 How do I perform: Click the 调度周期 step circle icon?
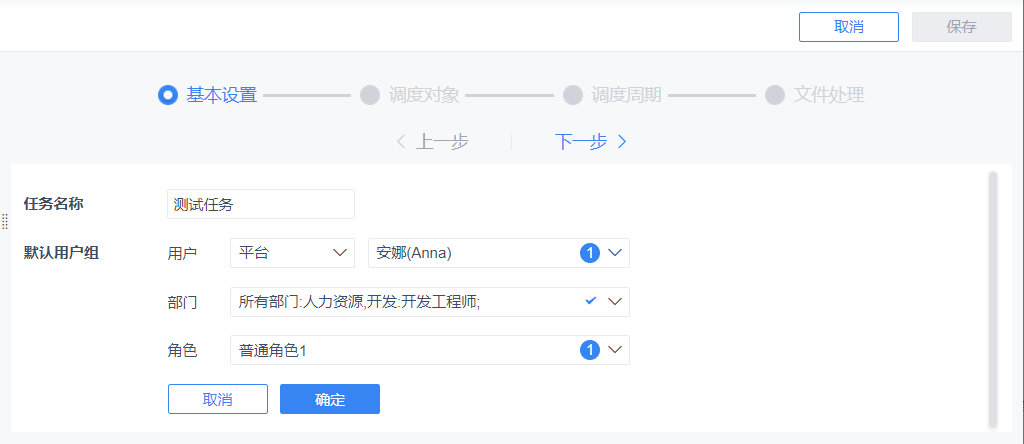573,95
